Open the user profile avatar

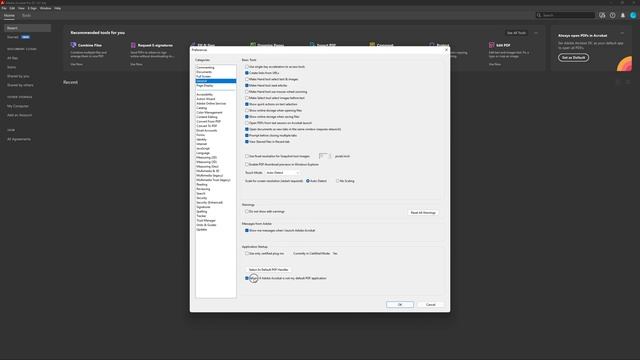[633, 15]
